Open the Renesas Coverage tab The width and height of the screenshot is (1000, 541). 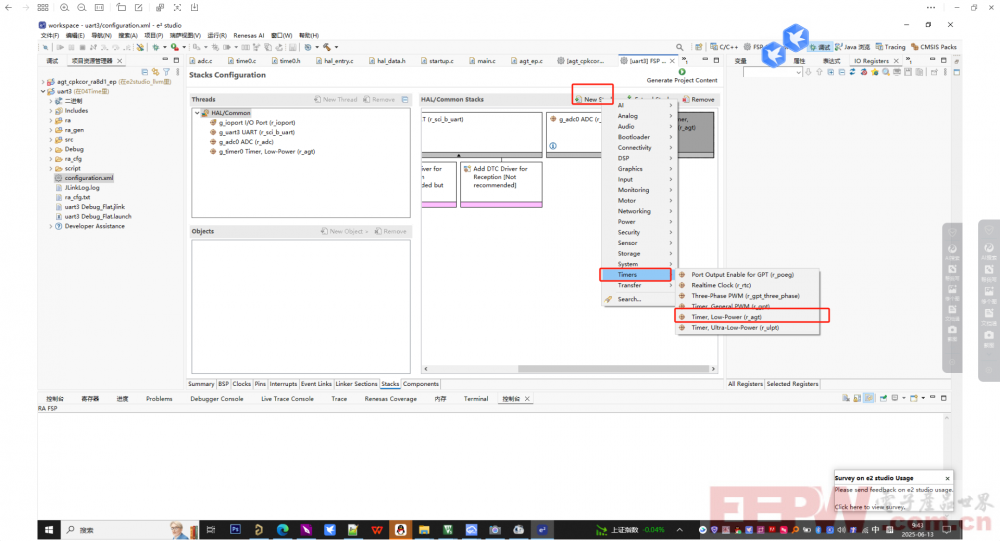click(390, 399)
